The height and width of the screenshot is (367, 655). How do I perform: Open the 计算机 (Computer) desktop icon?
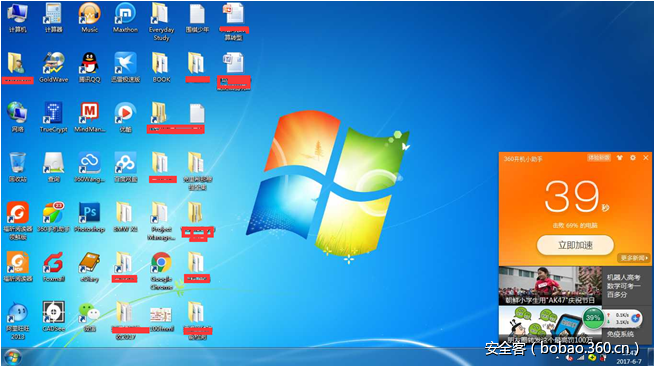click(17, 18)
